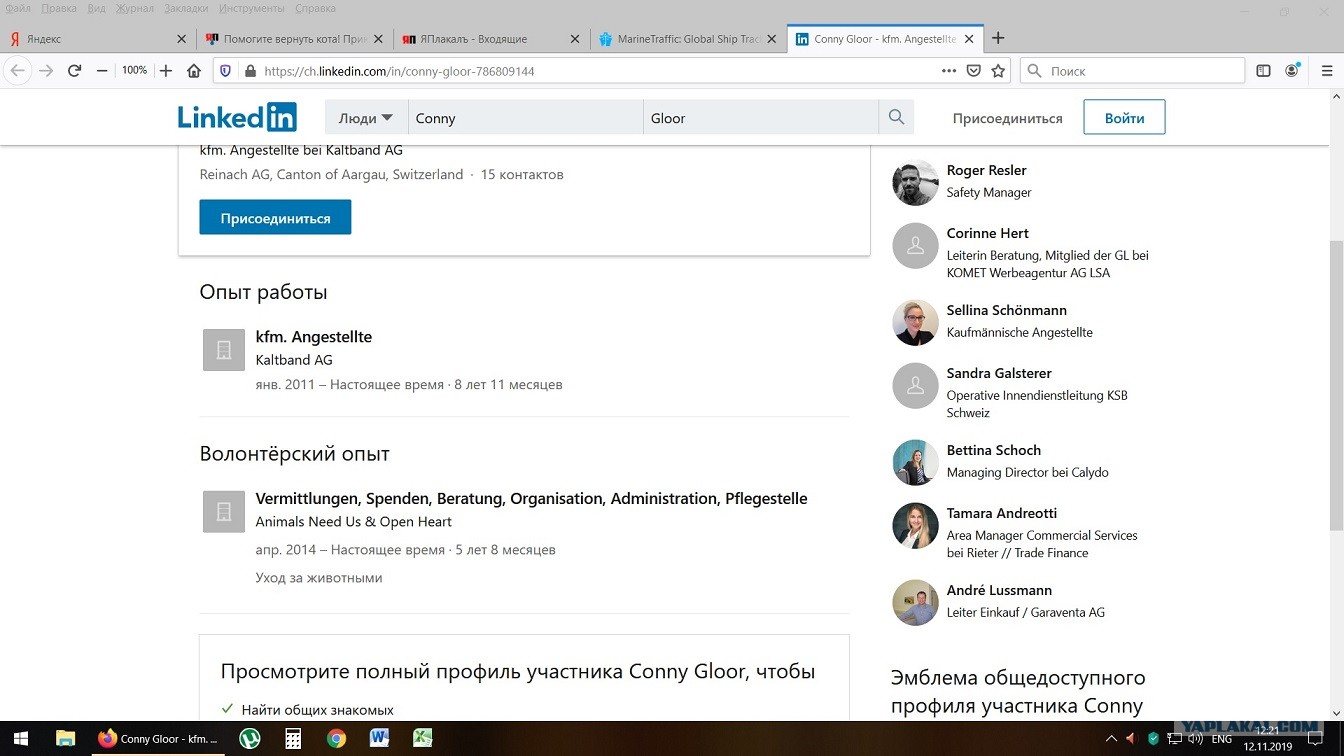This screenshot has width=1344, height=756.
Task: Open Microsoft Excel from taskbar
Action: [423, 739]
